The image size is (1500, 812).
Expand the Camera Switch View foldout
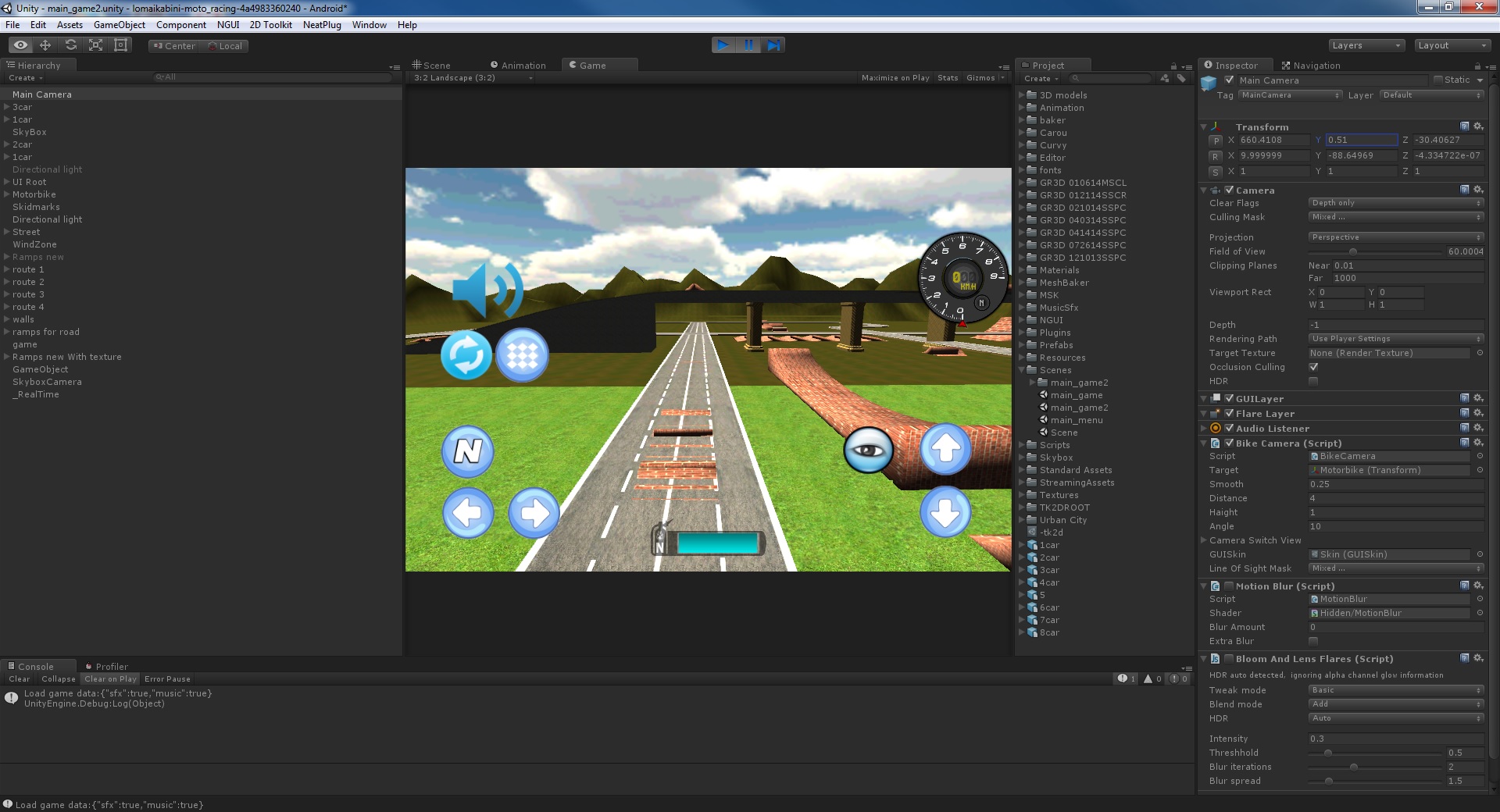[x=1204, y=540]
